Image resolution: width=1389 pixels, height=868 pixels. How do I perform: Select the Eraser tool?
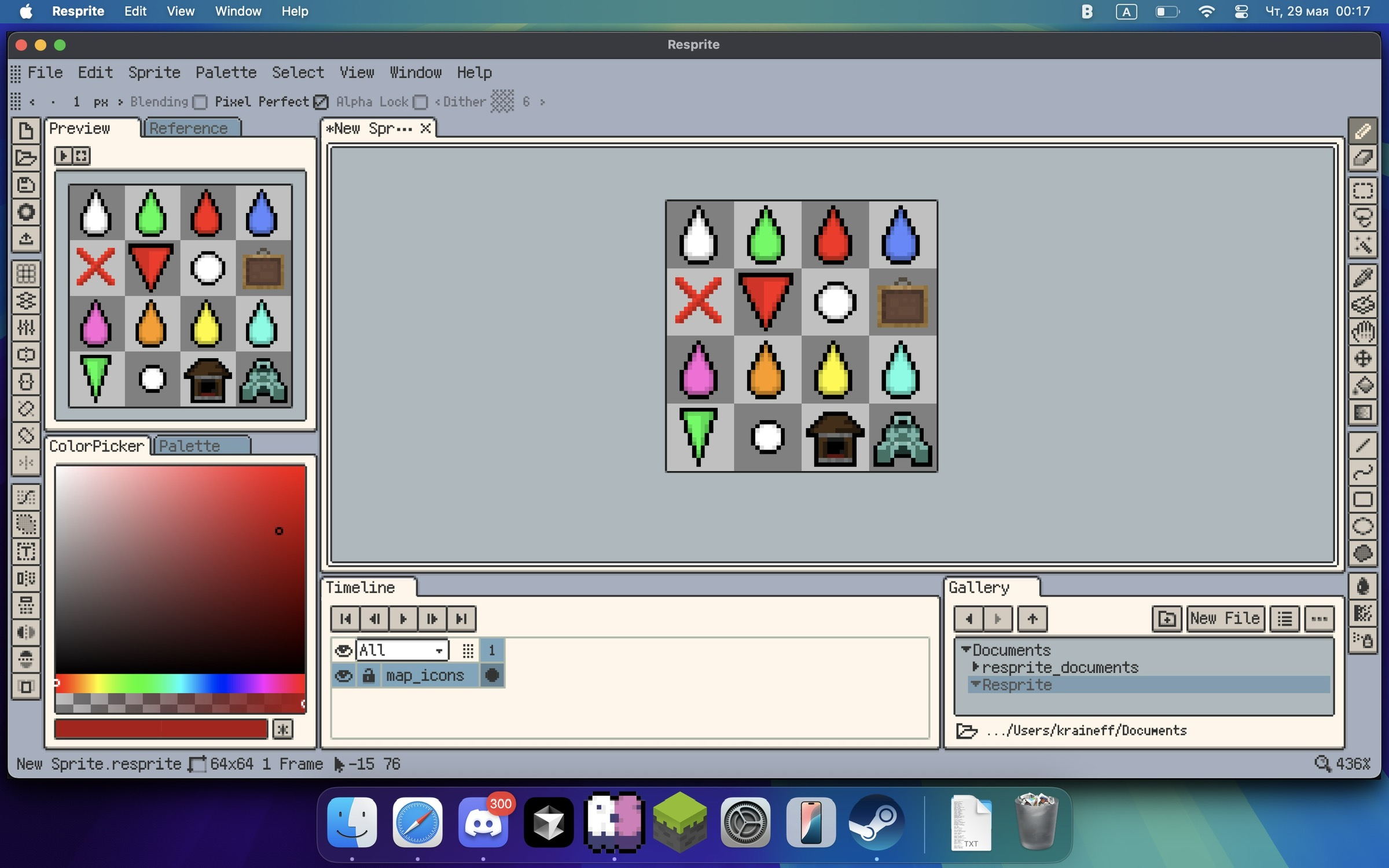(x=1362, y=158)
